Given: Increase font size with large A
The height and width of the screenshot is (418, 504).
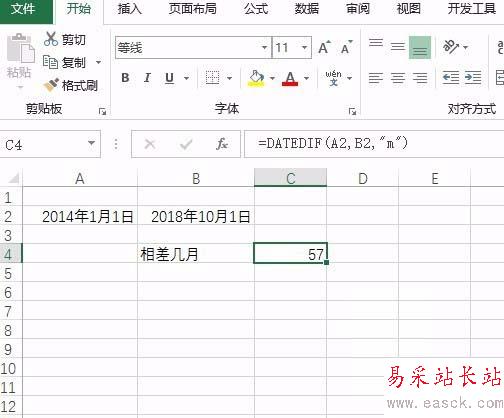Looking at the screenshot, I should [324, 47].
